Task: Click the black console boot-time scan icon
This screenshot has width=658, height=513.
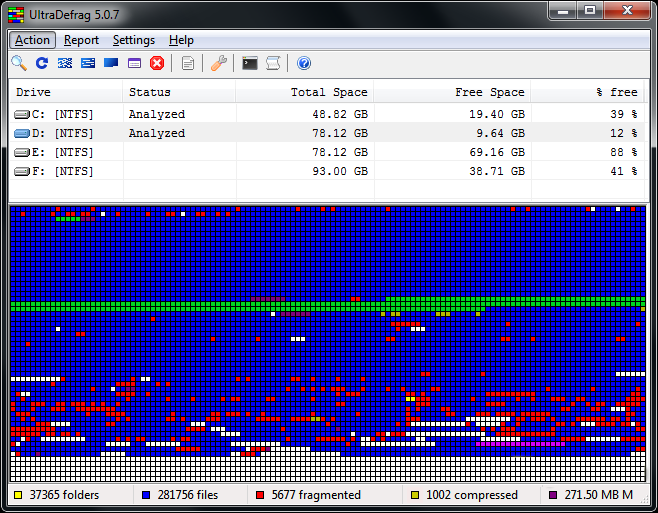Action: pyautogui.click(x=250, y=63)
